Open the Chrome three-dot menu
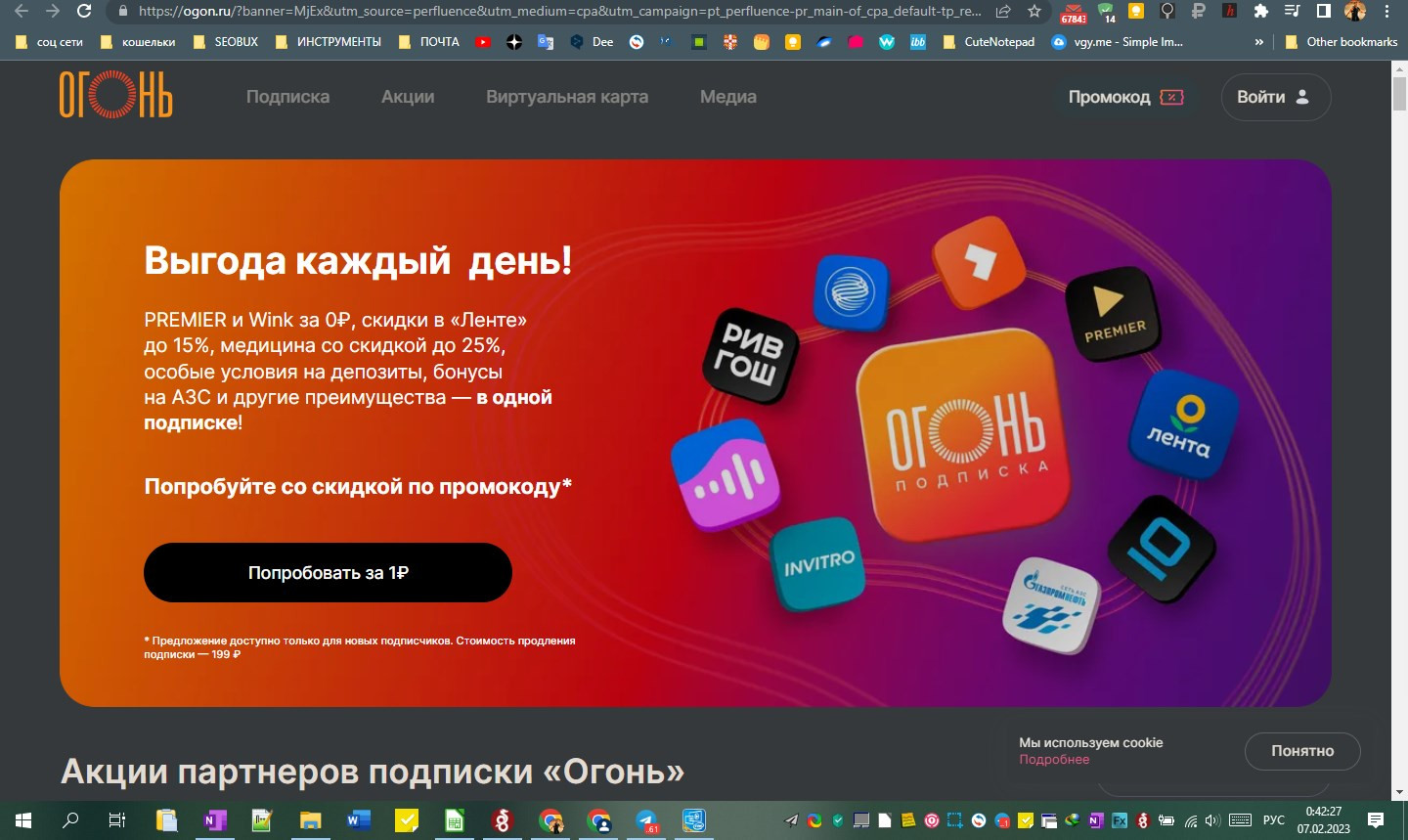This screenshot has width=1408, height=840. click(1386, 11)
